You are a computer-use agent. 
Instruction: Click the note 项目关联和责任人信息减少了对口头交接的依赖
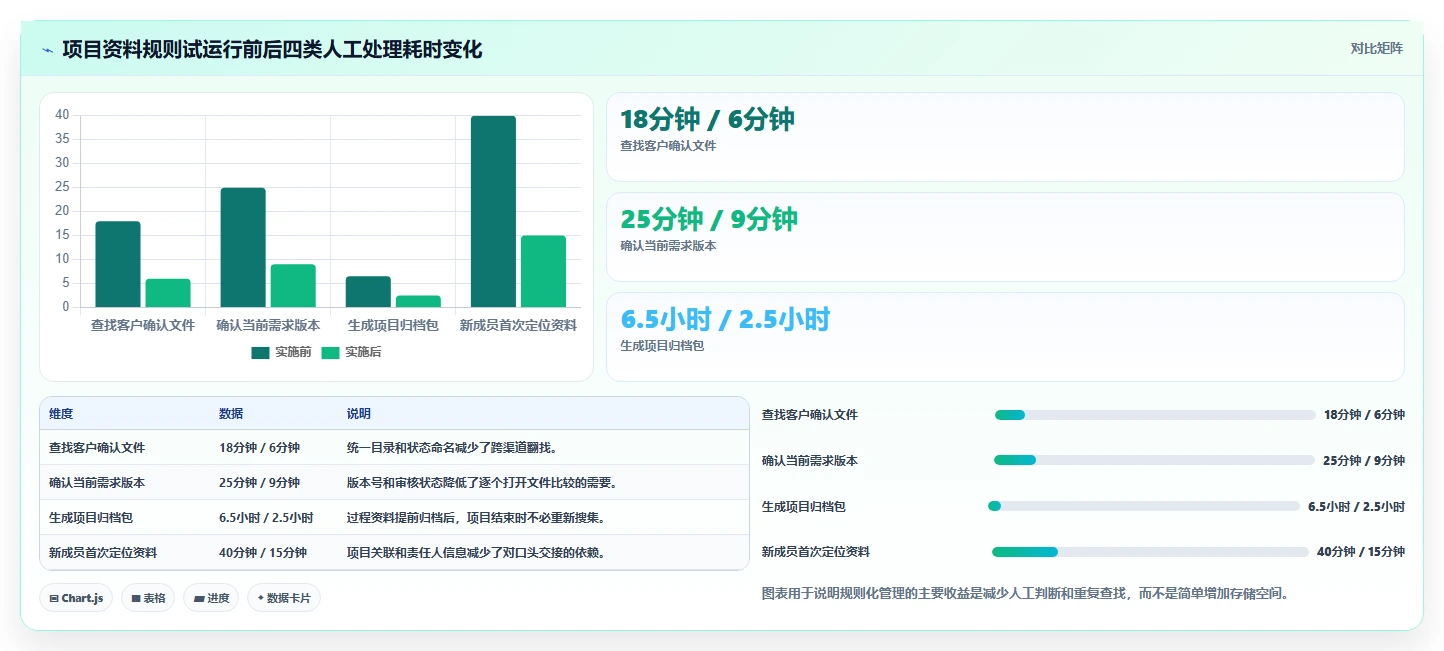pyautogui.click(x=476, y=553)
